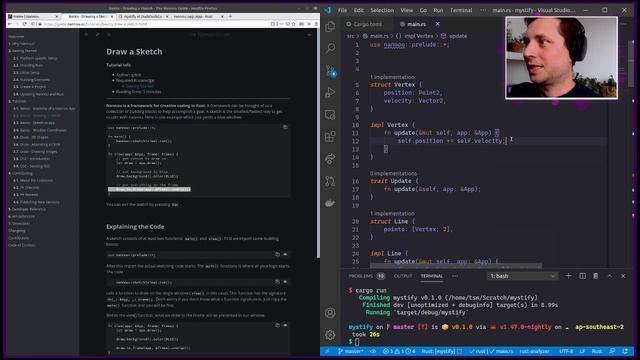This screenshot has height=360, width=640.
Task: Open the Editor Setup guide chapter
Action: tap(29, 72)
